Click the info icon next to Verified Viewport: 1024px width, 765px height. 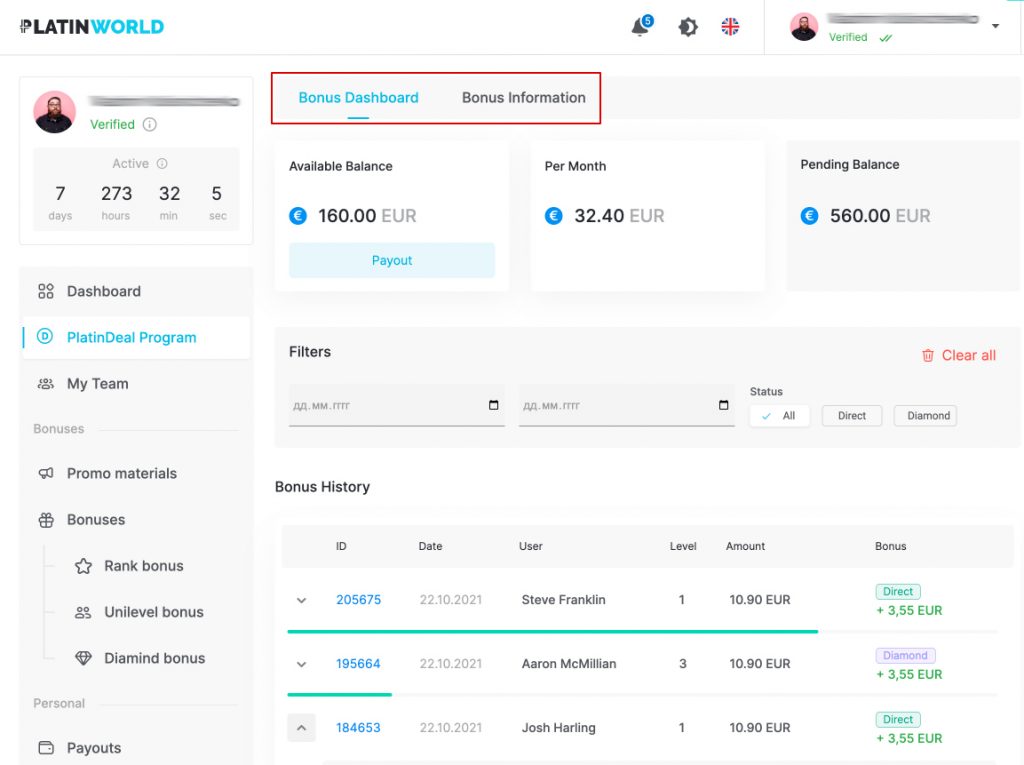[x=150, y=125]
